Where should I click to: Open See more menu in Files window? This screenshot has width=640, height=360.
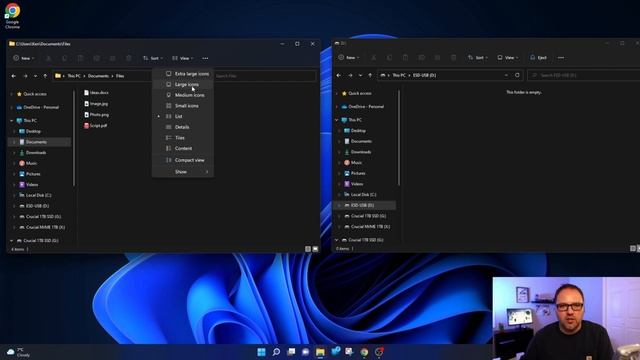[205, 58]
